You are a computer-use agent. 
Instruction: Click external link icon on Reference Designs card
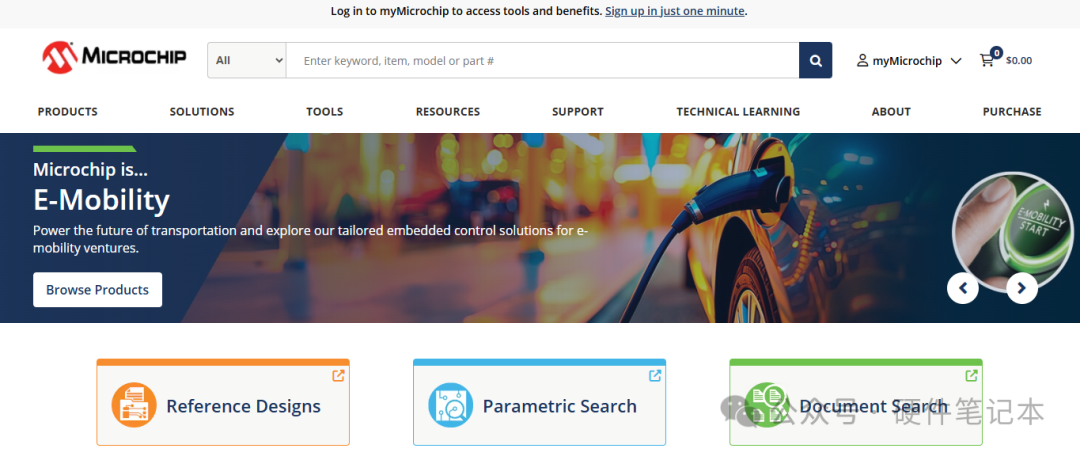pyautogui.click(x=338, y=376)
